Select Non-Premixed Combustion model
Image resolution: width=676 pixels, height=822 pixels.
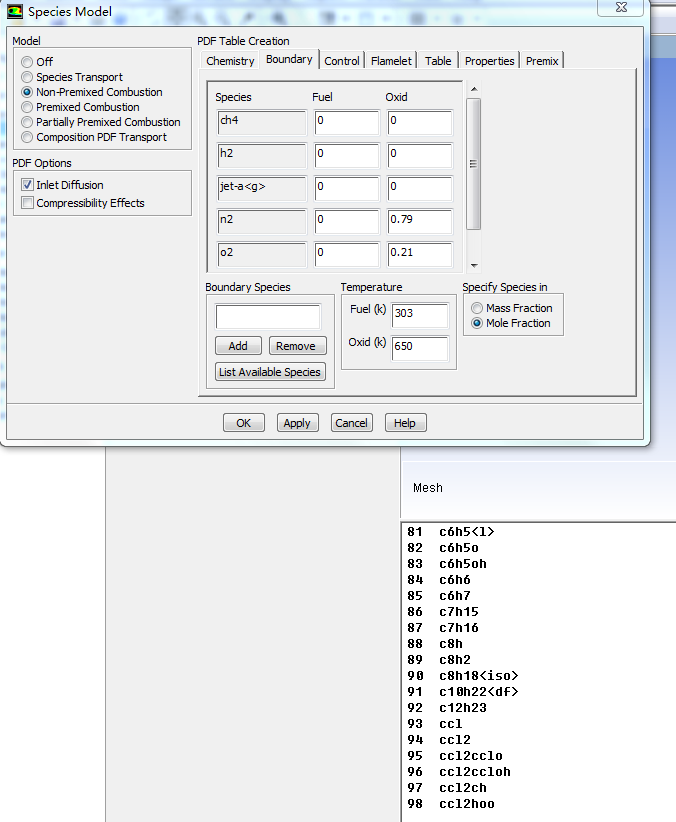tap(27, 92)
